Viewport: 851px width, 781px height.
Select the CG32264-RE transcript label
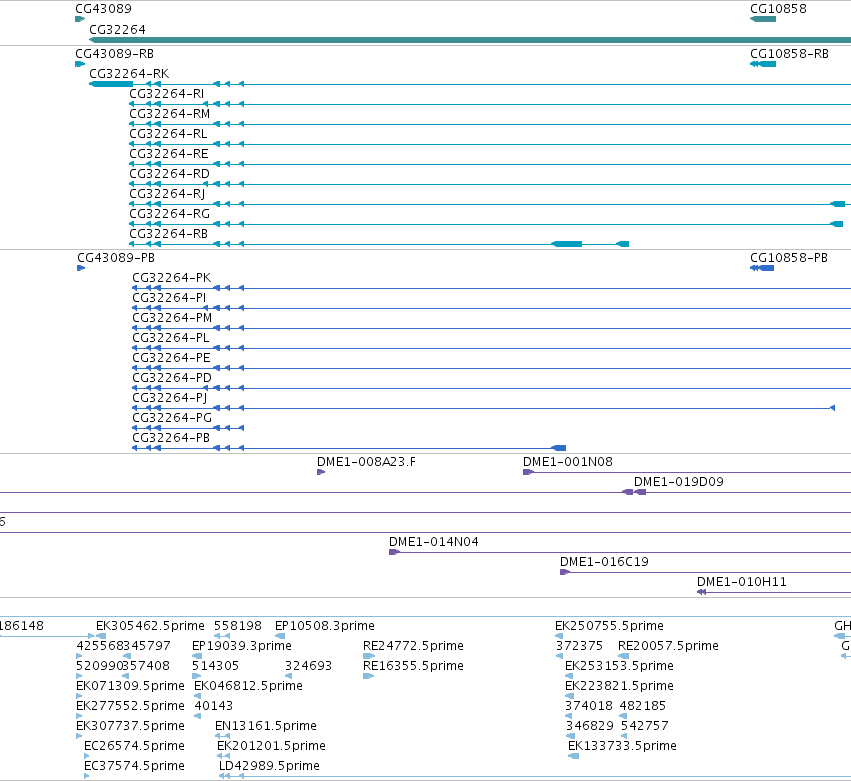(169, 154)
